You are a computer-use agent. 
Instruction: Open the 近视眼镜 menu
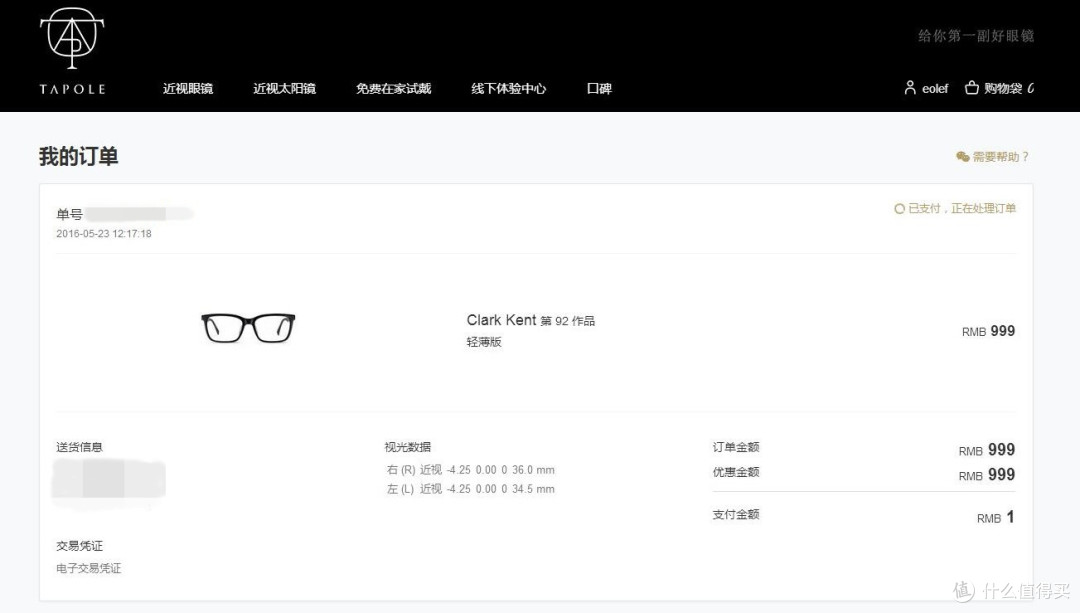click(188, 88)
